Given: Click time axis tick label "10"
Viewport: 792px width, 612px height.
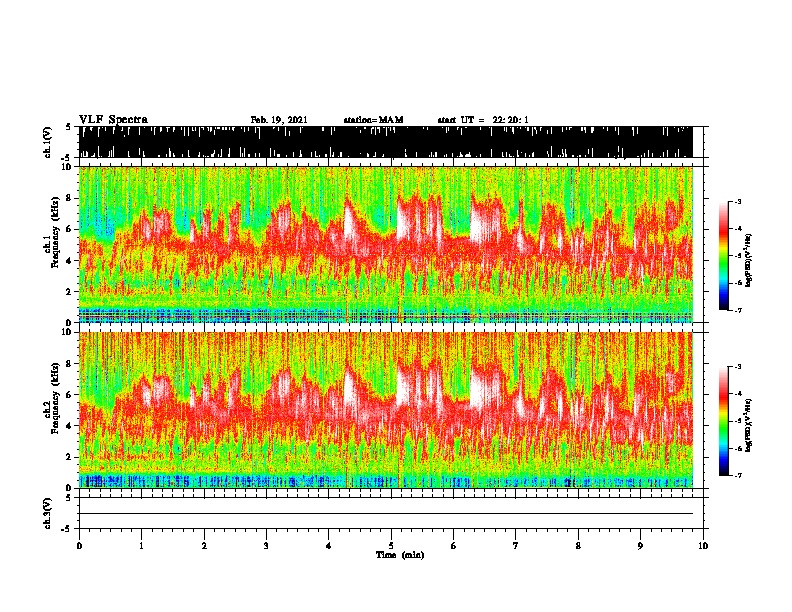Looking at the screenshot, I should click(703, 545).
